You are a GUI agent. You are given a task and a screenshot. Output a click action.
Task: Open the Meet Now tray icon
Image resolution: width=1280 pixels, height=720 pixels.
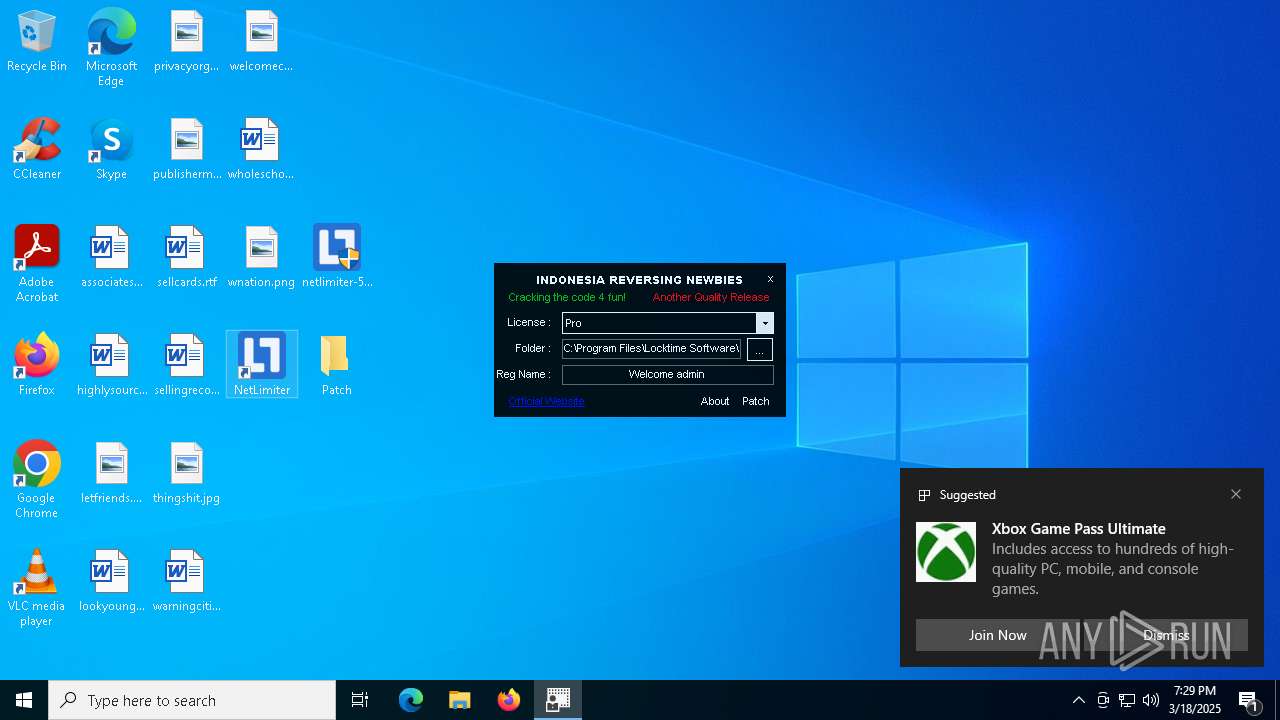click(1103, 700)
